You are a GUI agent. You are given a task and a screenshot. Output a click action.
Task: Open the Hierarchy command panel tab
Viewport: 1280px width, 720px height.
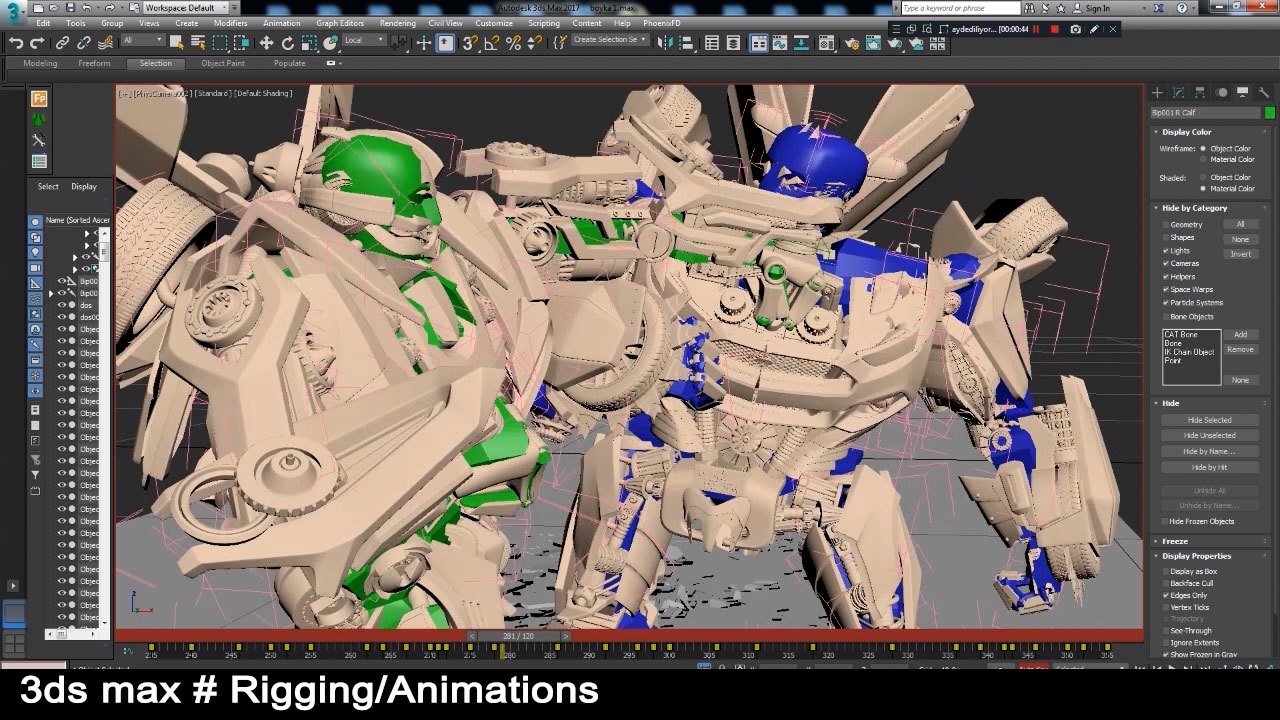1200,92
